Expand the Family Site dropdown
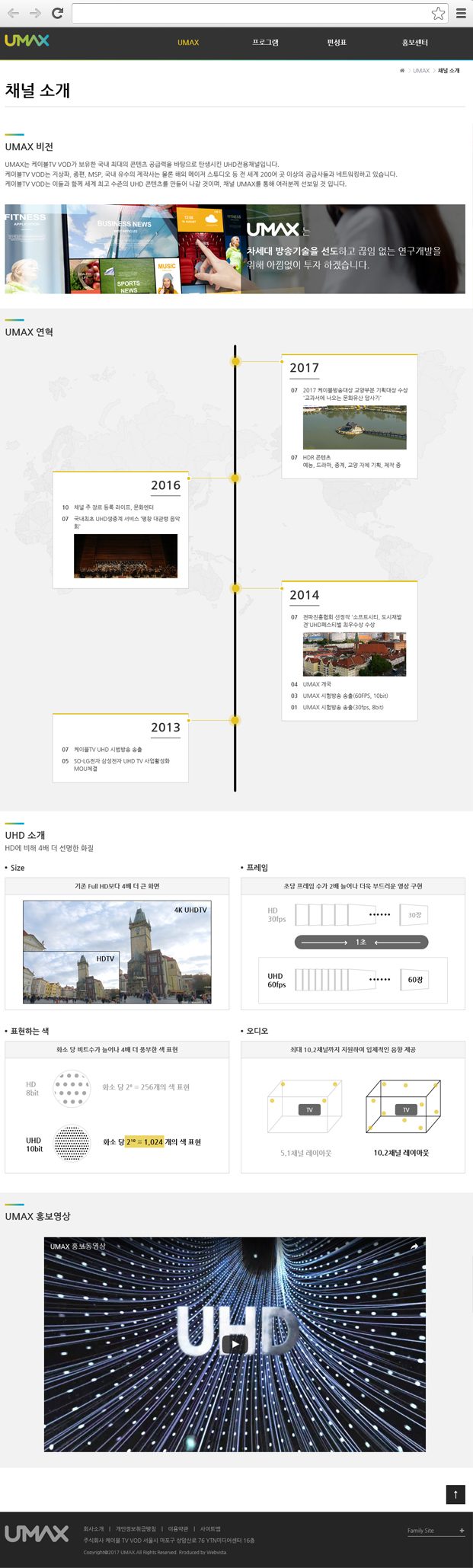This screenshot has height=1568, width=473. pyautogui.click(x=436, y=1531)
